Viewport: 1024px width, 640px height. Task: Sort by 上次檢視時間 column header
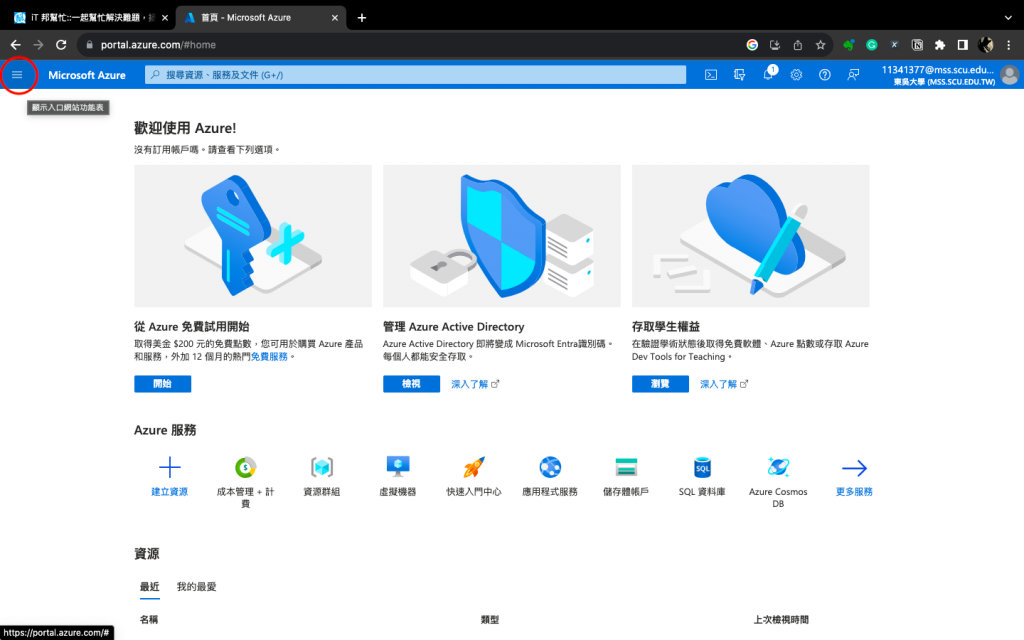tap(781, 619)
